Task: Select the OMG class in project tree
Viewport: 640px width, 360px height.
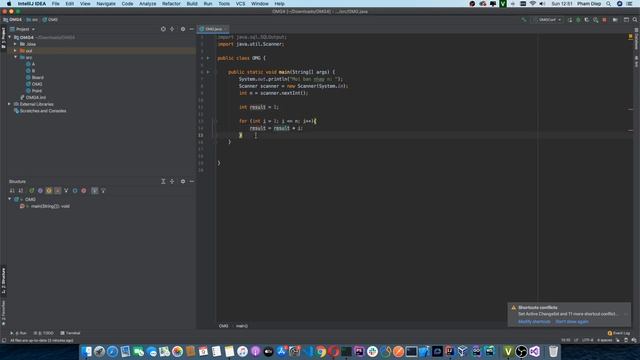Action: [x=34, y=84]
